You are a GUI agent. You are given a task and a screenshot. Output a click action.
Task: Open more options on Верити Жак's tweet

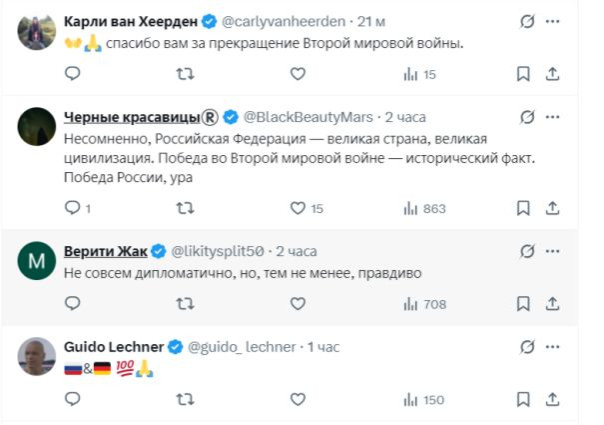coord(553,251)
